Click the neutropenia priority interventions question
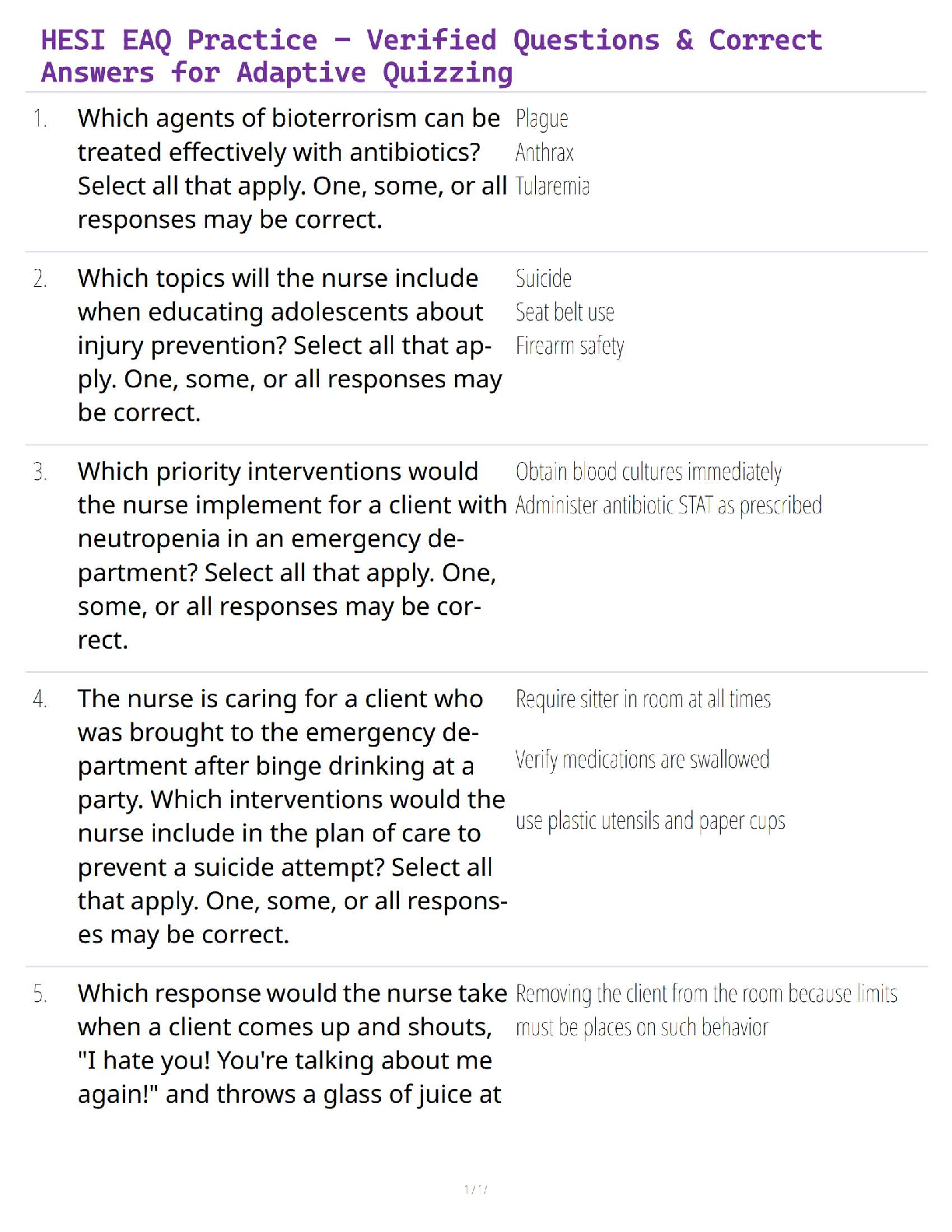Viewport: 952px width, 1232px height. [x=292, y=555]
